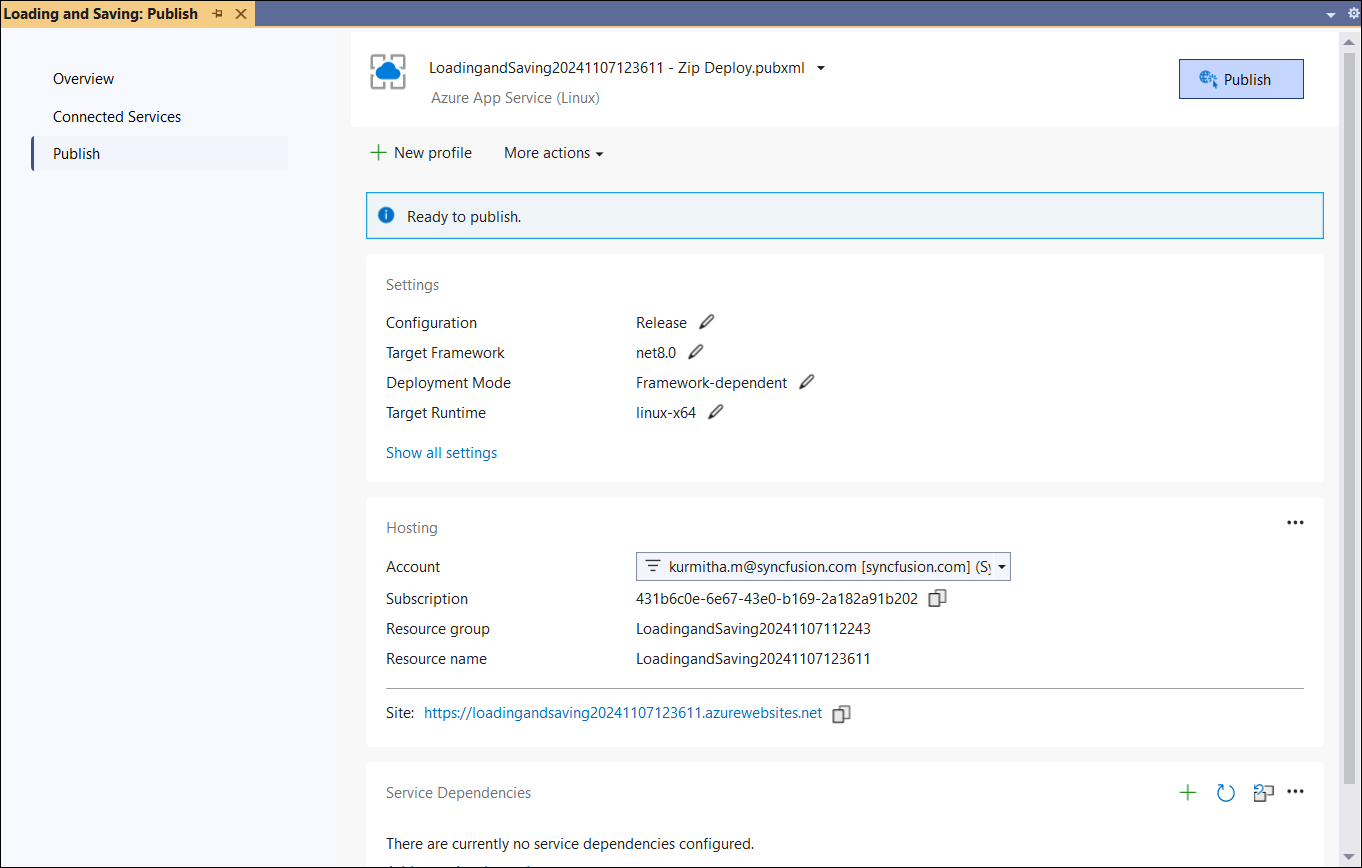The width and height of the screenshot is (1362, 868).
Task: Click the Framework-dependent value text
Action: coord(711,382)
